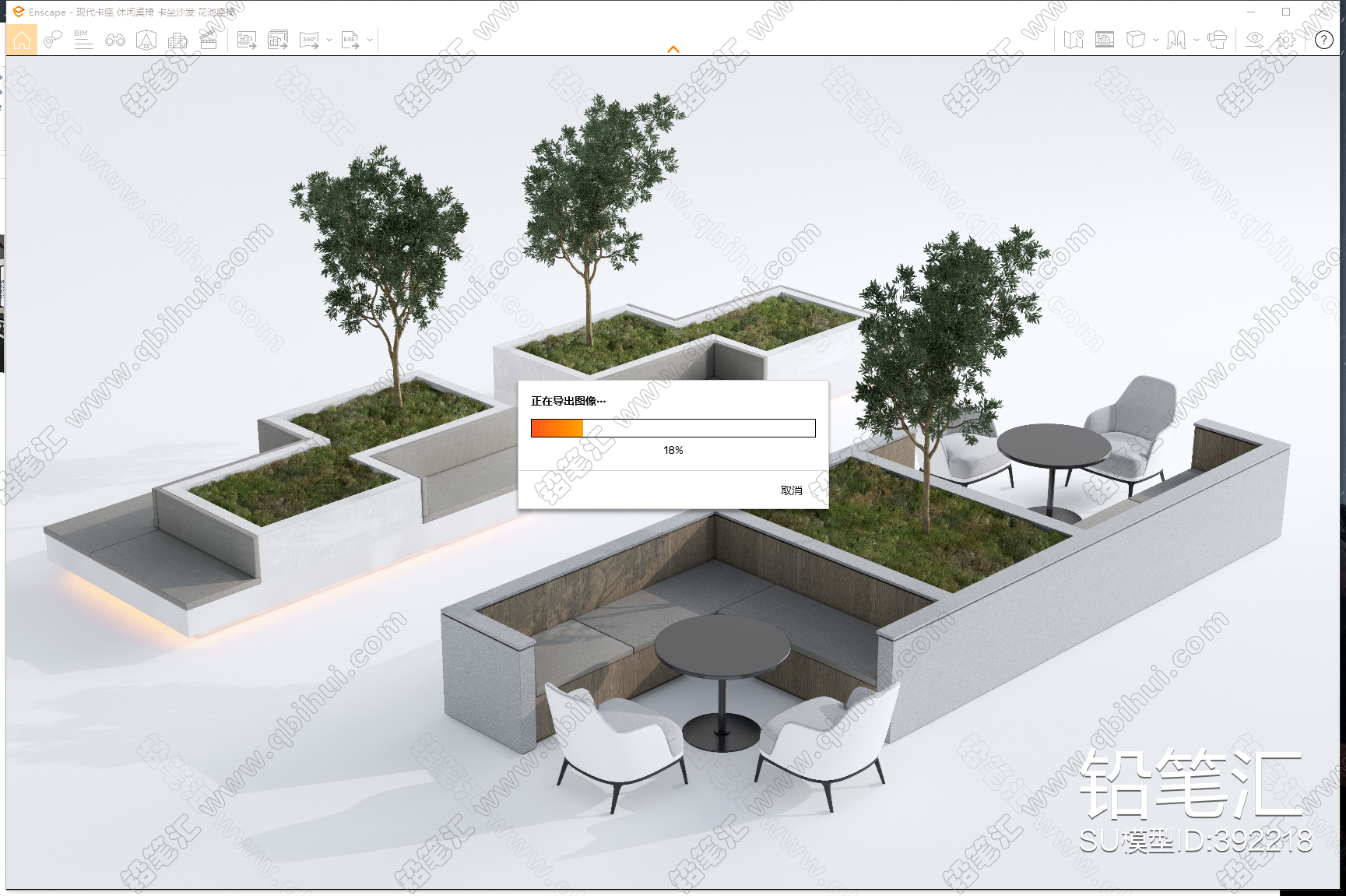
Task: Click Enscape window title text
Action: (132, 12)
